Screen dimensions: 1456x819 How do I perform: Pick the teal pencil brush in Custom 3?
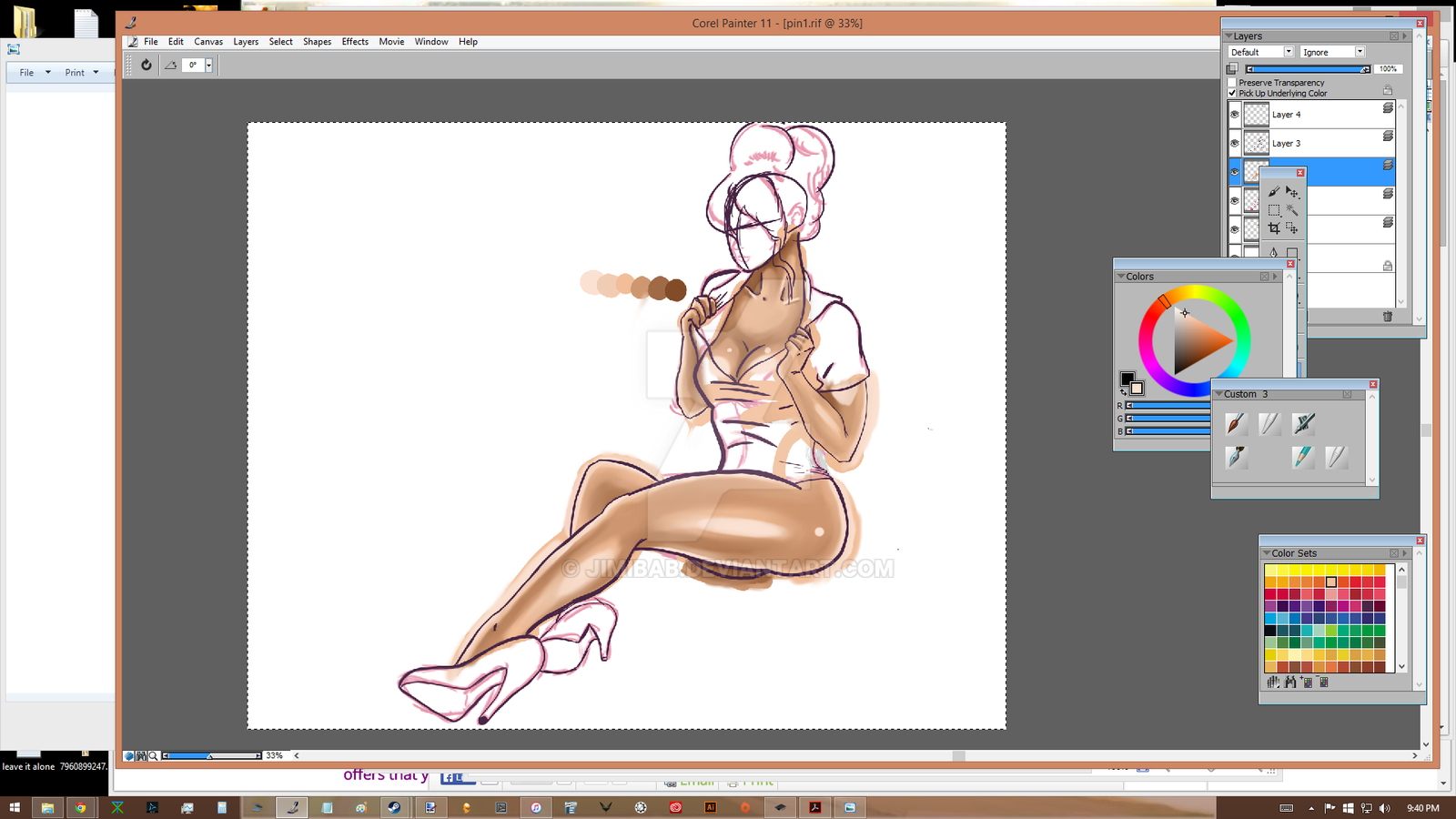click(x=1303, y=457)
